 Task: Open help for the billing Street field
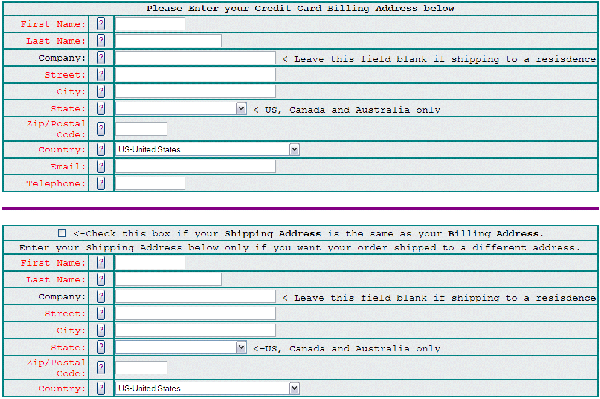point(101,74)
